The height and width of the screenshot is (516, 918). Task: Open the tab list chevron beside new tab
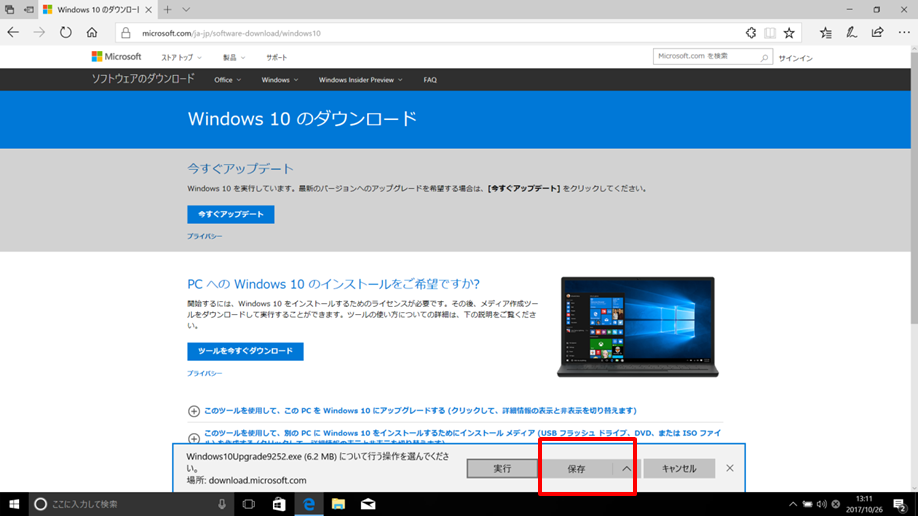pos(186,9)
